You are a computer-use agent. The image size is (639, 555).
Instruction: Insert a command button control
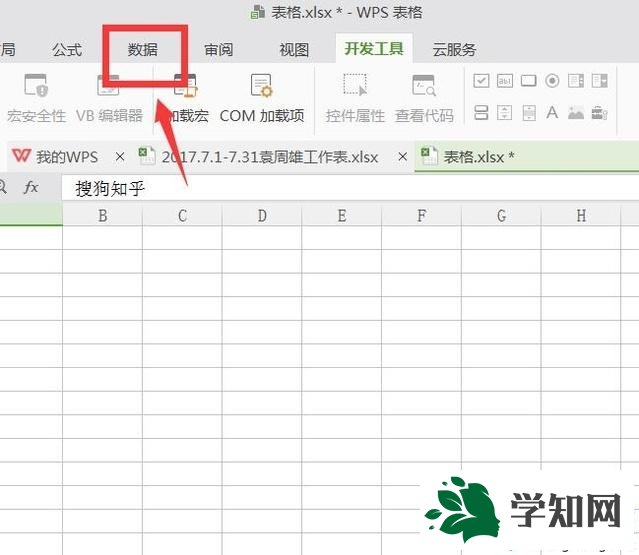click(x=529, y=81)
